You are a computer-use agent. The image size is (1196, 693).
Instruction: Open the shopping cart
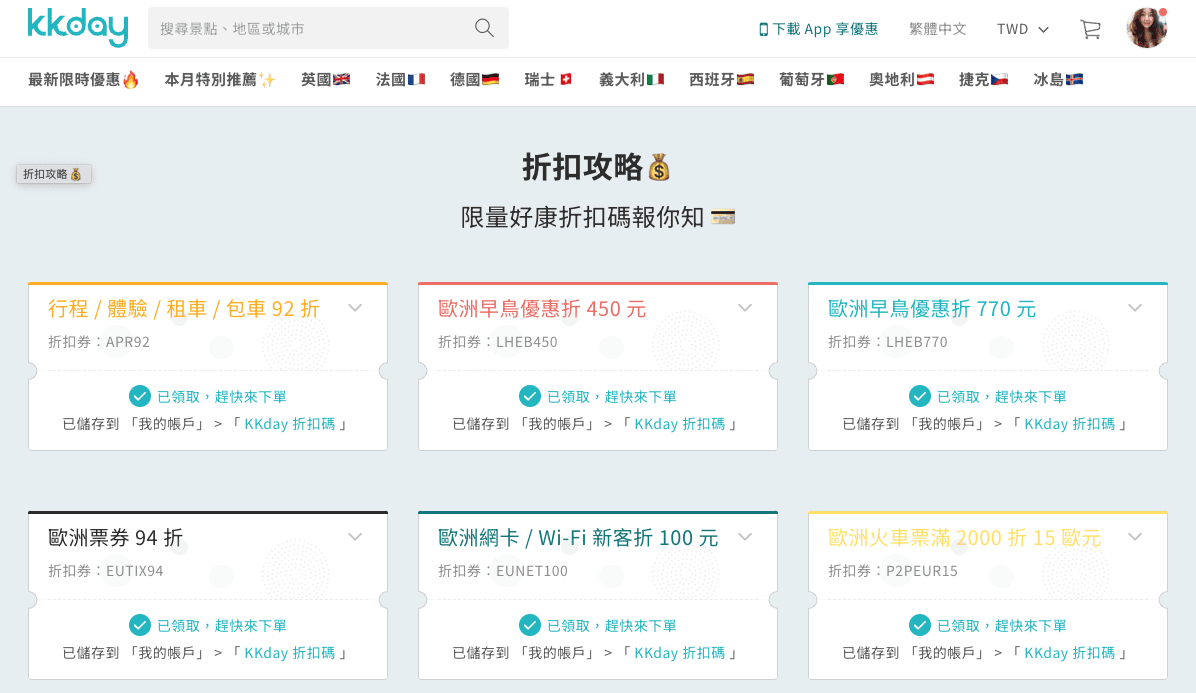point(1089,29)
